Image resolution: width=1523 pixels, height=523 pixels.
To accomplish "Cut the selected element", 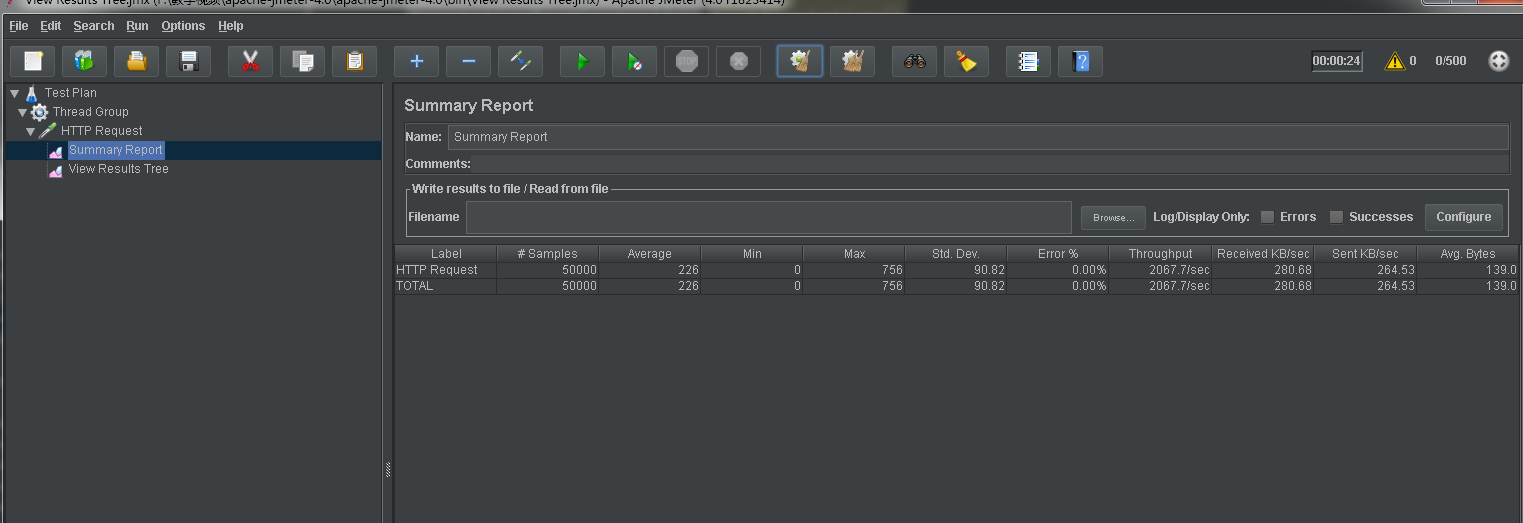I will pos(250,62).
